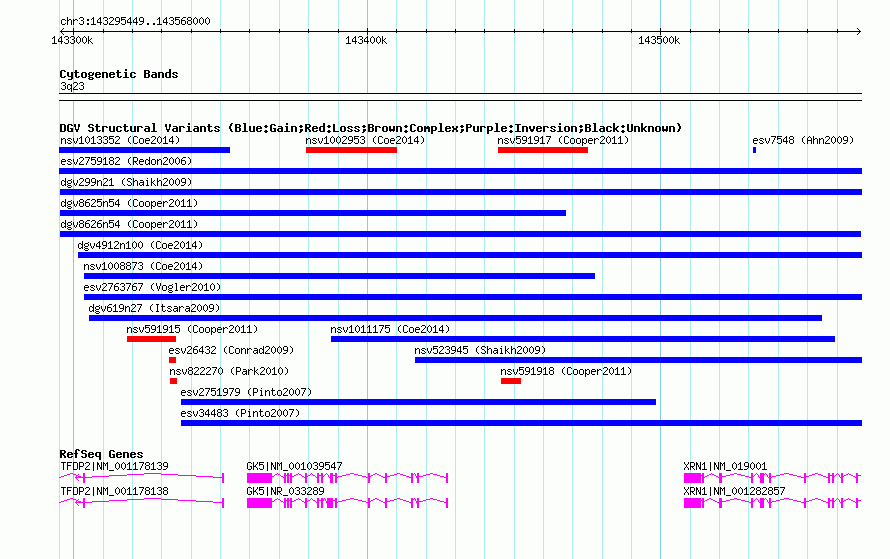Screen dimensions: 890x559
Task: Click the dgv619n27 (Itsara2009) label
Action: tap(154, 308)
